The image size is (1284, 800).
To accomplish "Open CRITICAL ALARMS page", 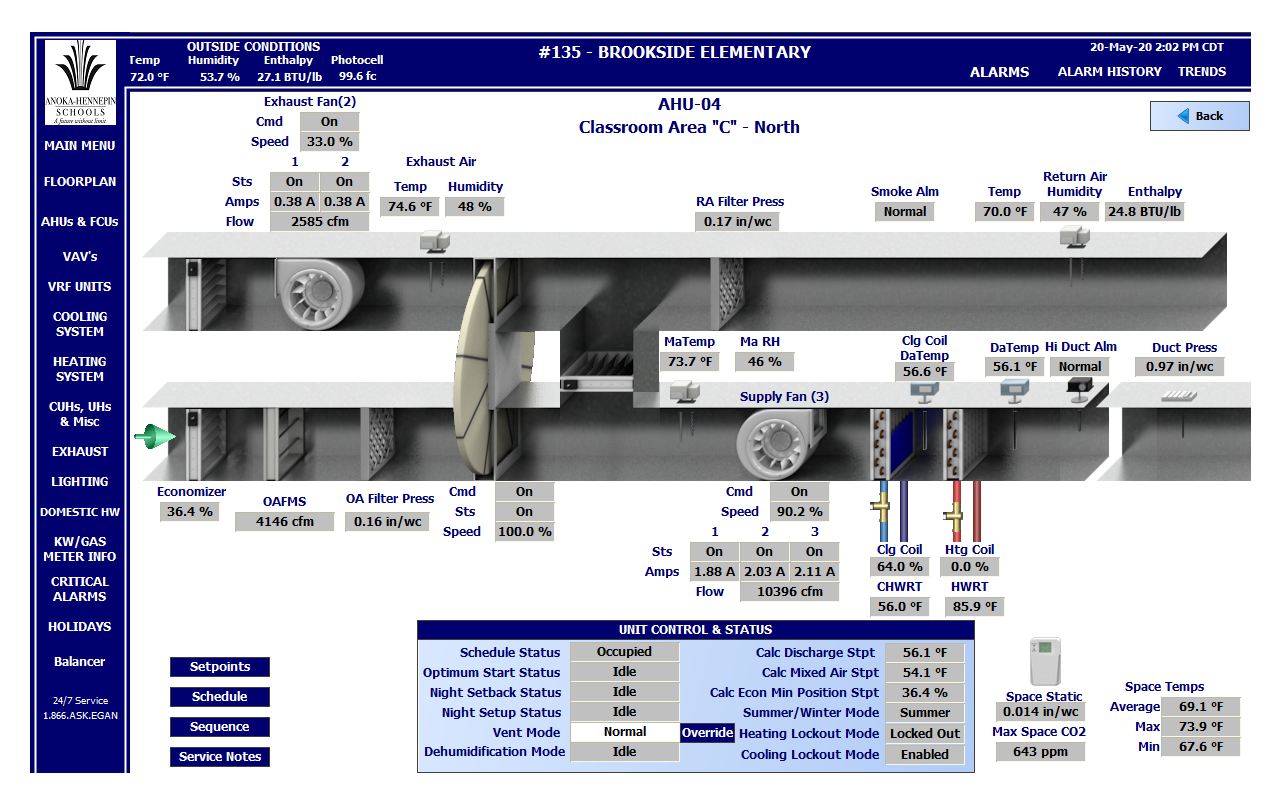I will click(x=80, y=589).
